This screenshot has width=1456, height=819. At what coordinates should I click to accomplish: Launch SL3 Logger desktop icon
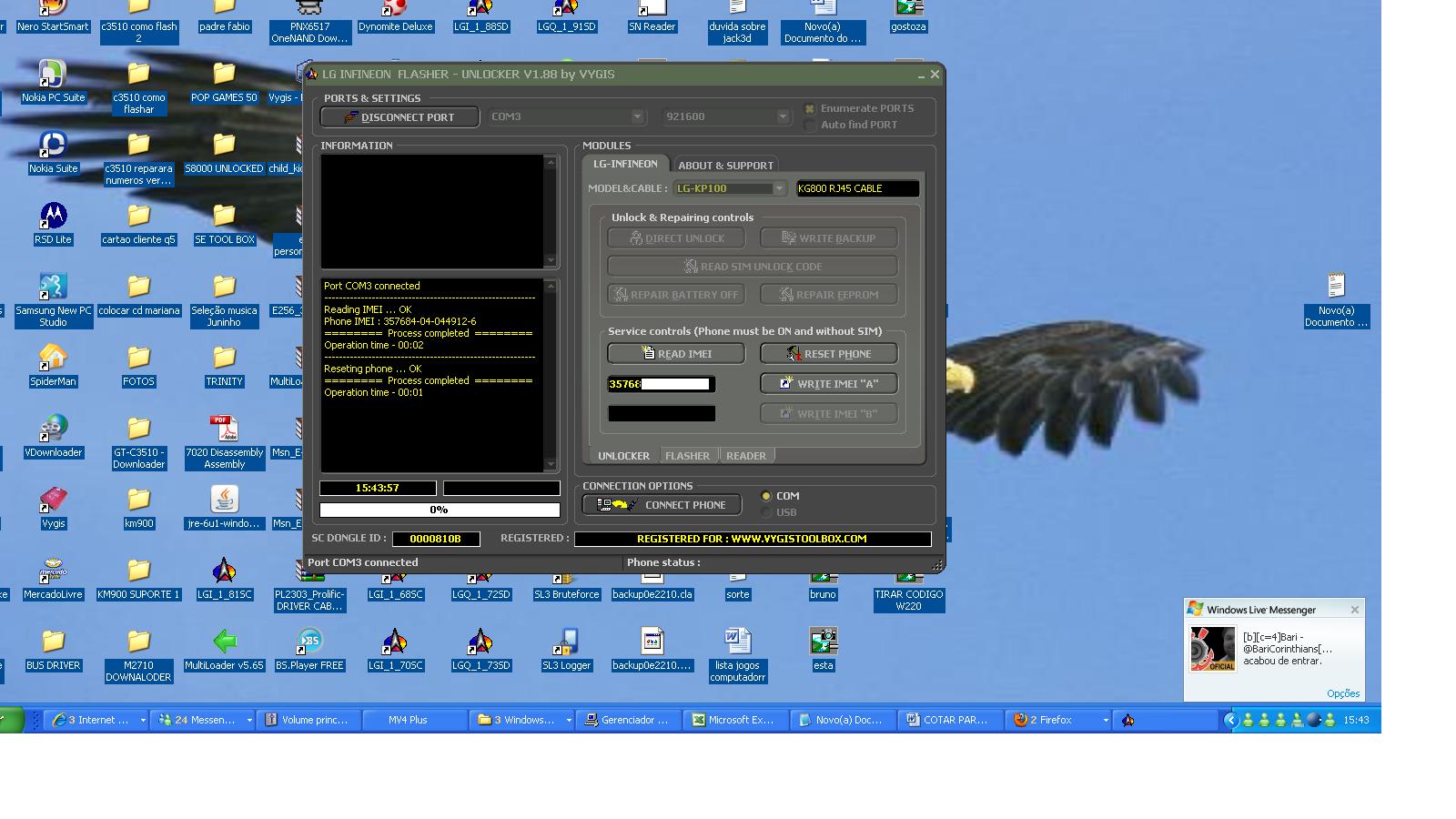pyautogui.click(x=566, y=642)
